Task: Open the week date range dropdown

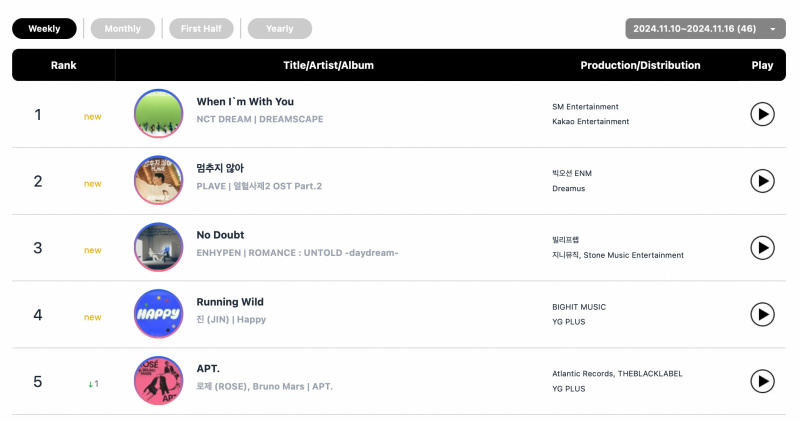Action: [705, 29]
